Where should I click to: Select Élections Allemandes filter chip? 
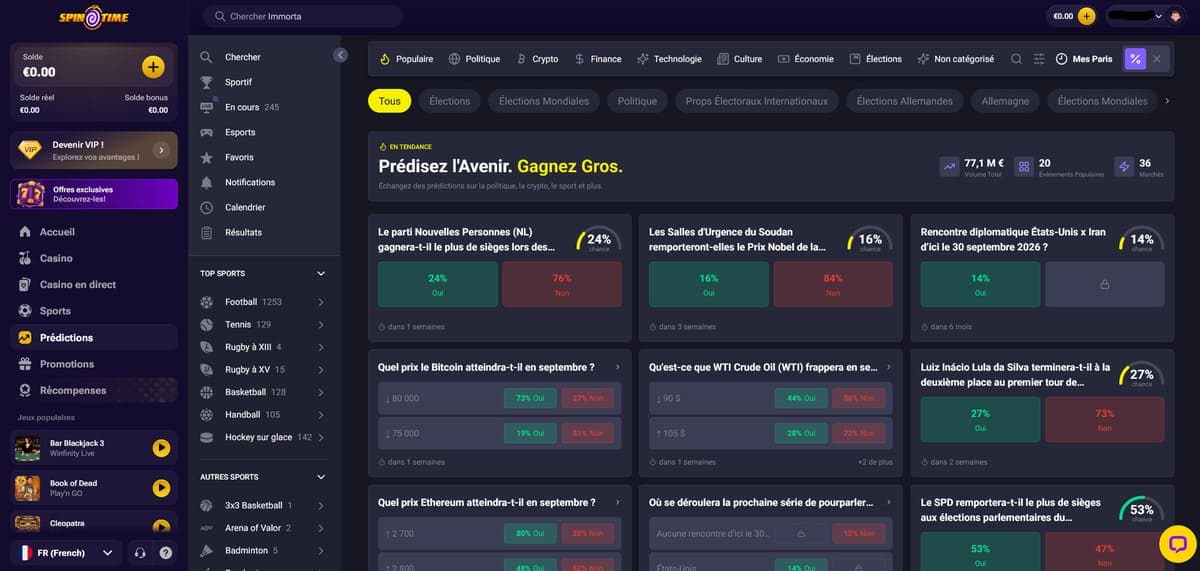click(x=905, y=101)
